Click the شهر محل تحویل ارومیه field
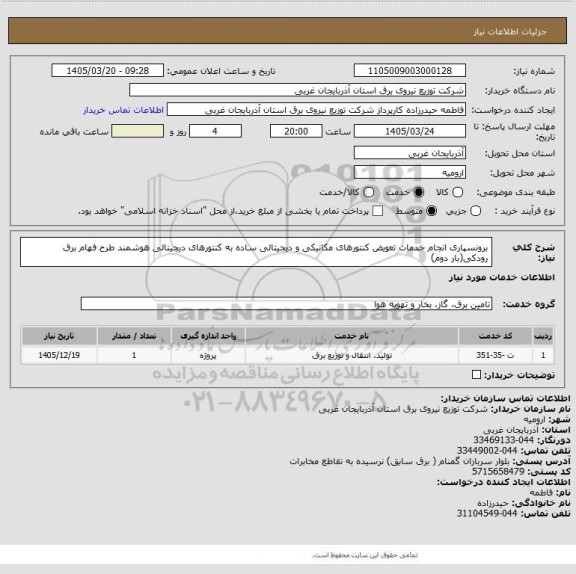Image resolution: width=576 pixels, height=574 pixels. pos(410,172)
